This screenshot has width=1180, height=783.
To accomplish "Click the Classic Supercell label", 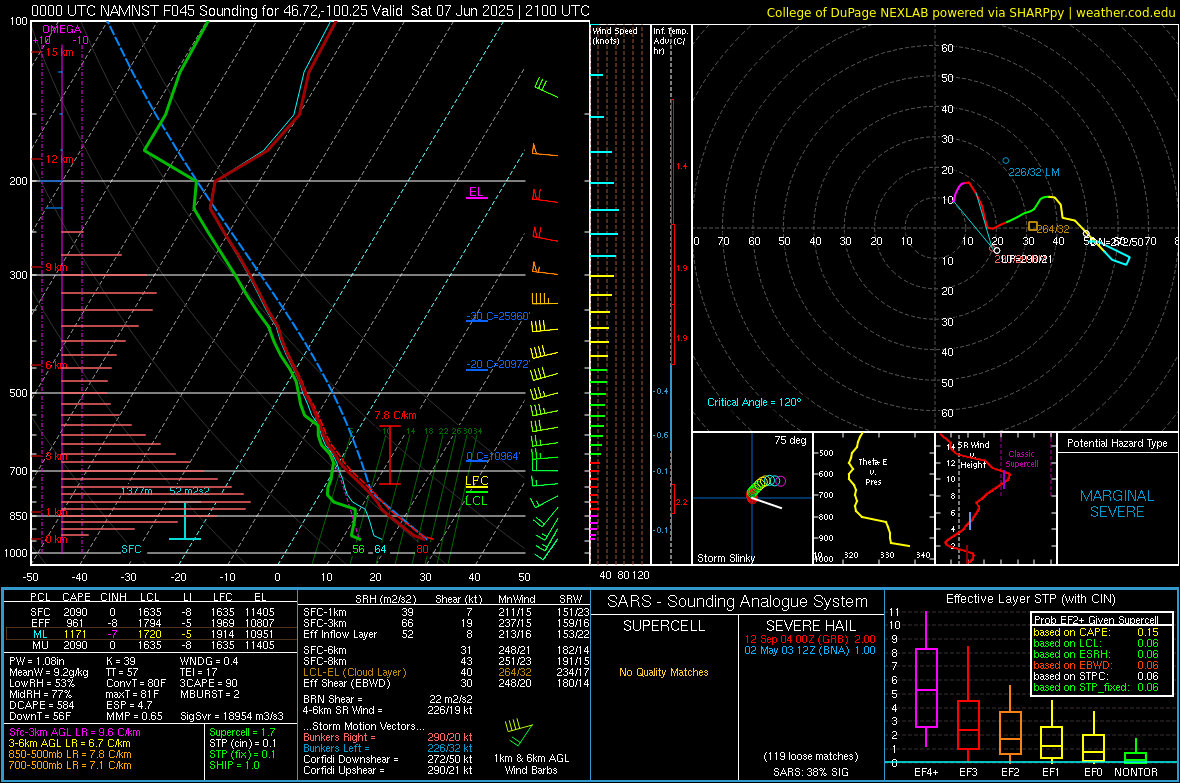I will point(1022,459).
